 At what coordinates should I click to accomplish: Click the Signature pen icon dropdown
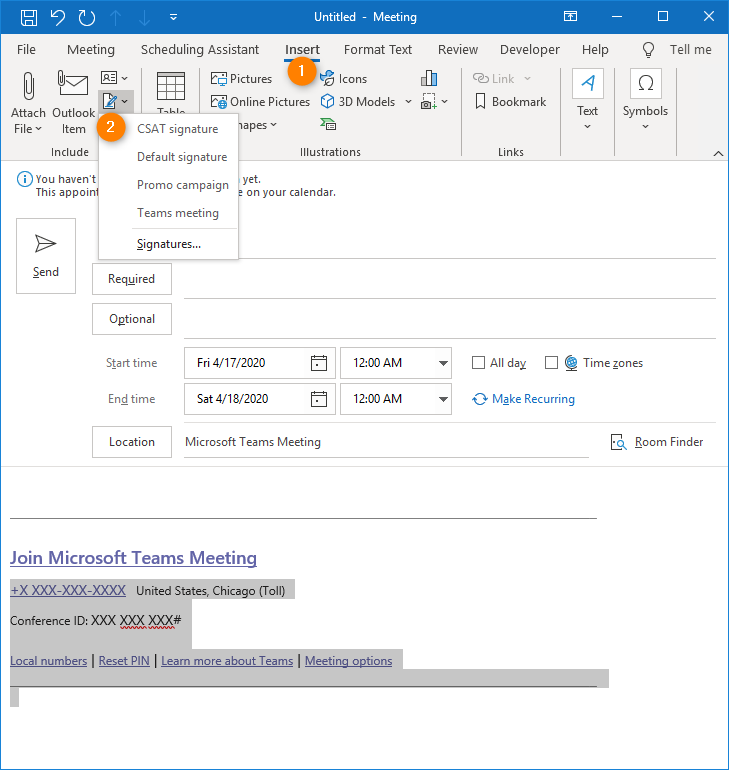[115, 102]
